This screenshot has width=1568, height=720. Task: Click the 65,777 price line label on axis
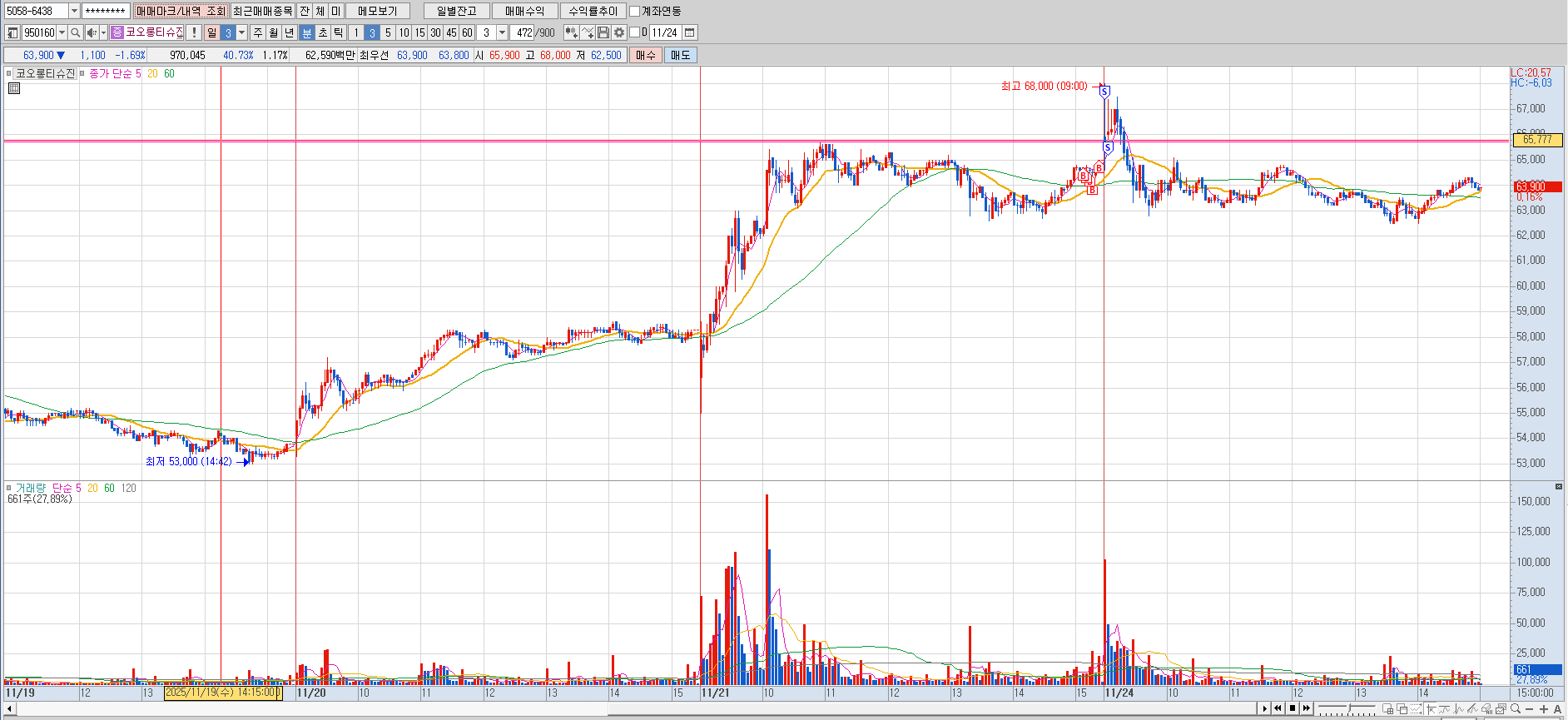pyautogui.click(x=1537, y=140)
